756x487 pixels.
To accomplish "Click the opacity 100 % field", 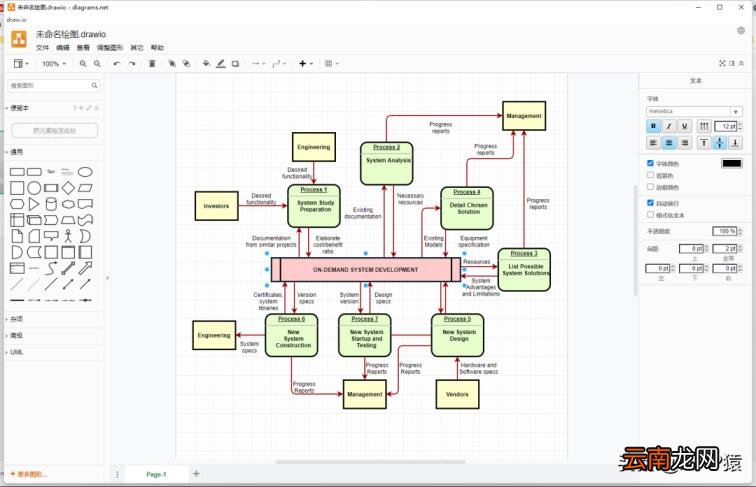I will point(725,231).
